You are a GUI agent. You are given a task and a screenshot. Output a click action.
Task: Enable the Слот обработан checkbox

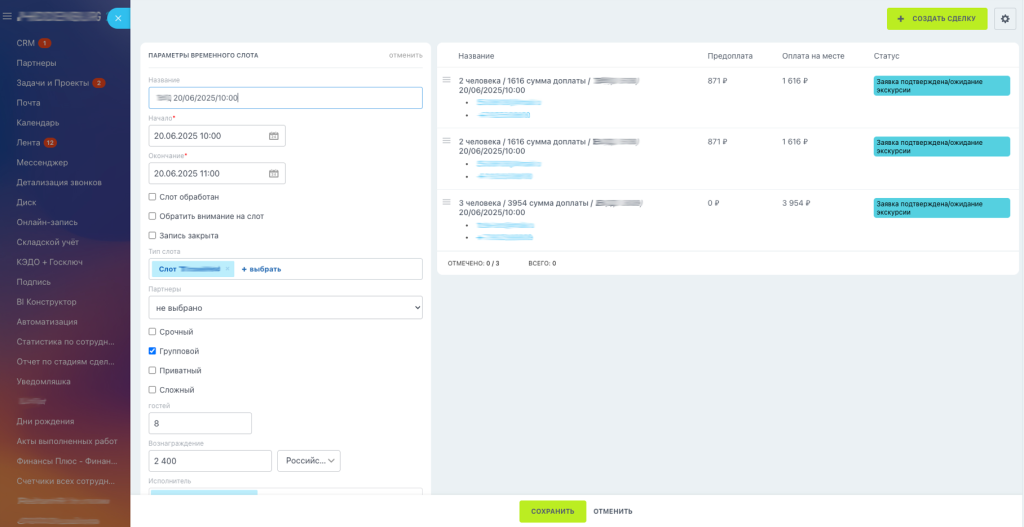point(152,197)
